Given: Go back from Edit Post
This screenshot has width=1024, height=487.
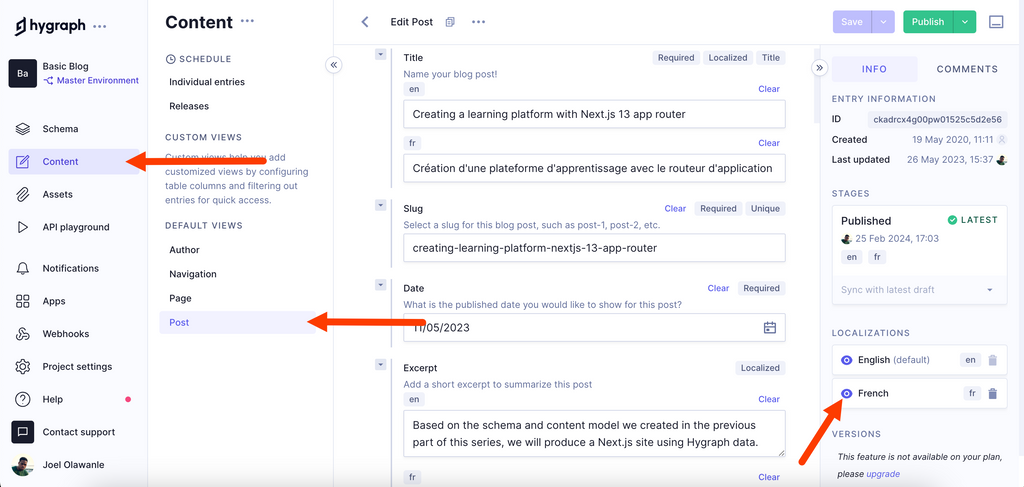Looking at the screenshot, I should click(365, 22).
